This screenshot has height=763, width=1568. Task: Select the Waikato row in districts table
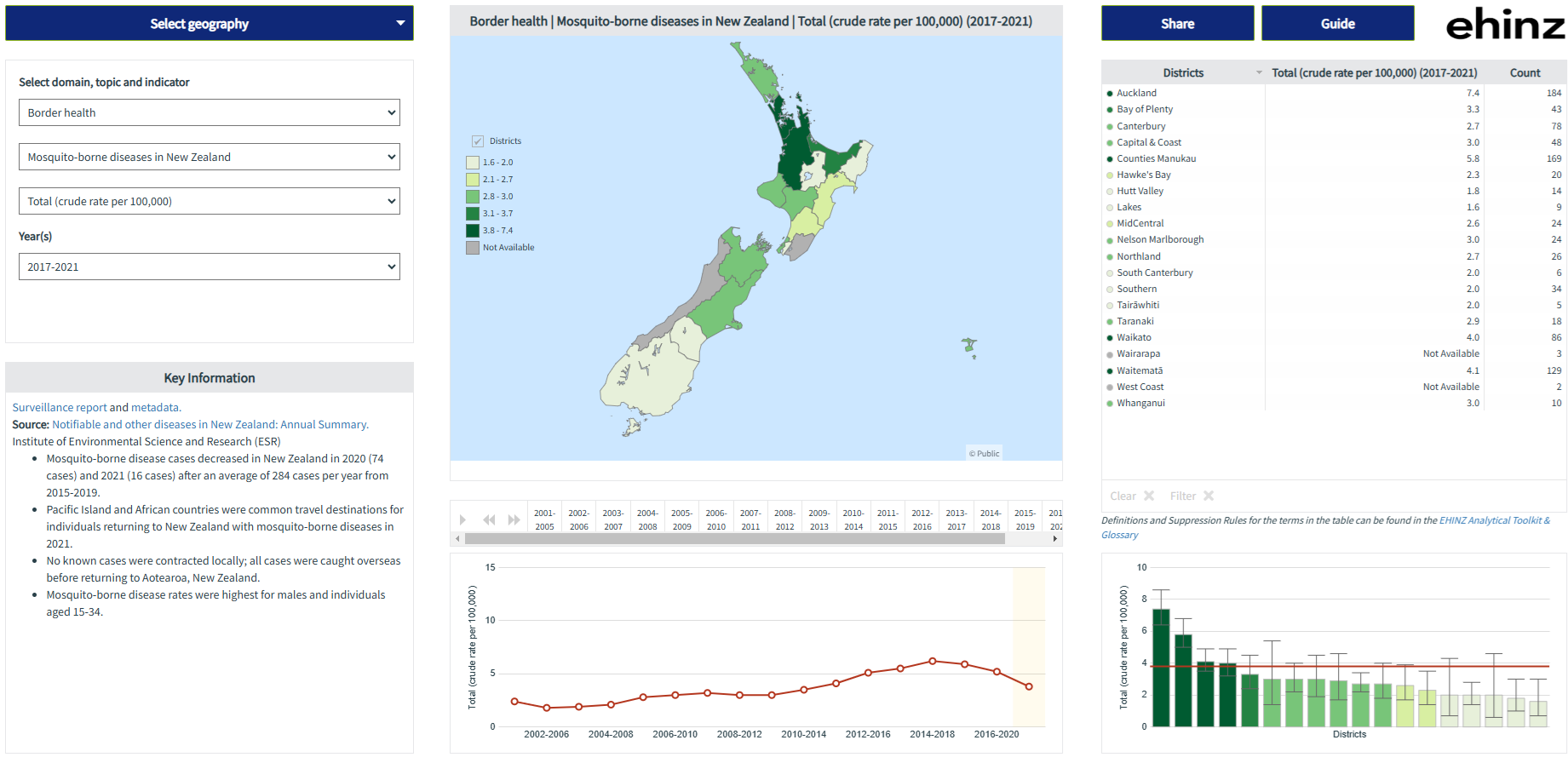1134,337
